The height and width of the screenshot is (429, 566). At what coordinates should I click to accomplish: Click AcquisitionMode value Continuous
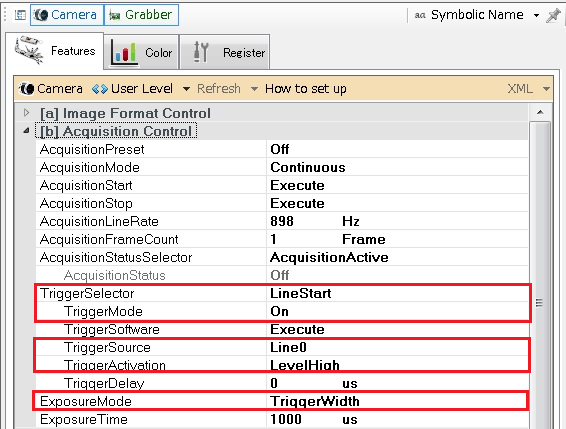[x=308, y=167]
